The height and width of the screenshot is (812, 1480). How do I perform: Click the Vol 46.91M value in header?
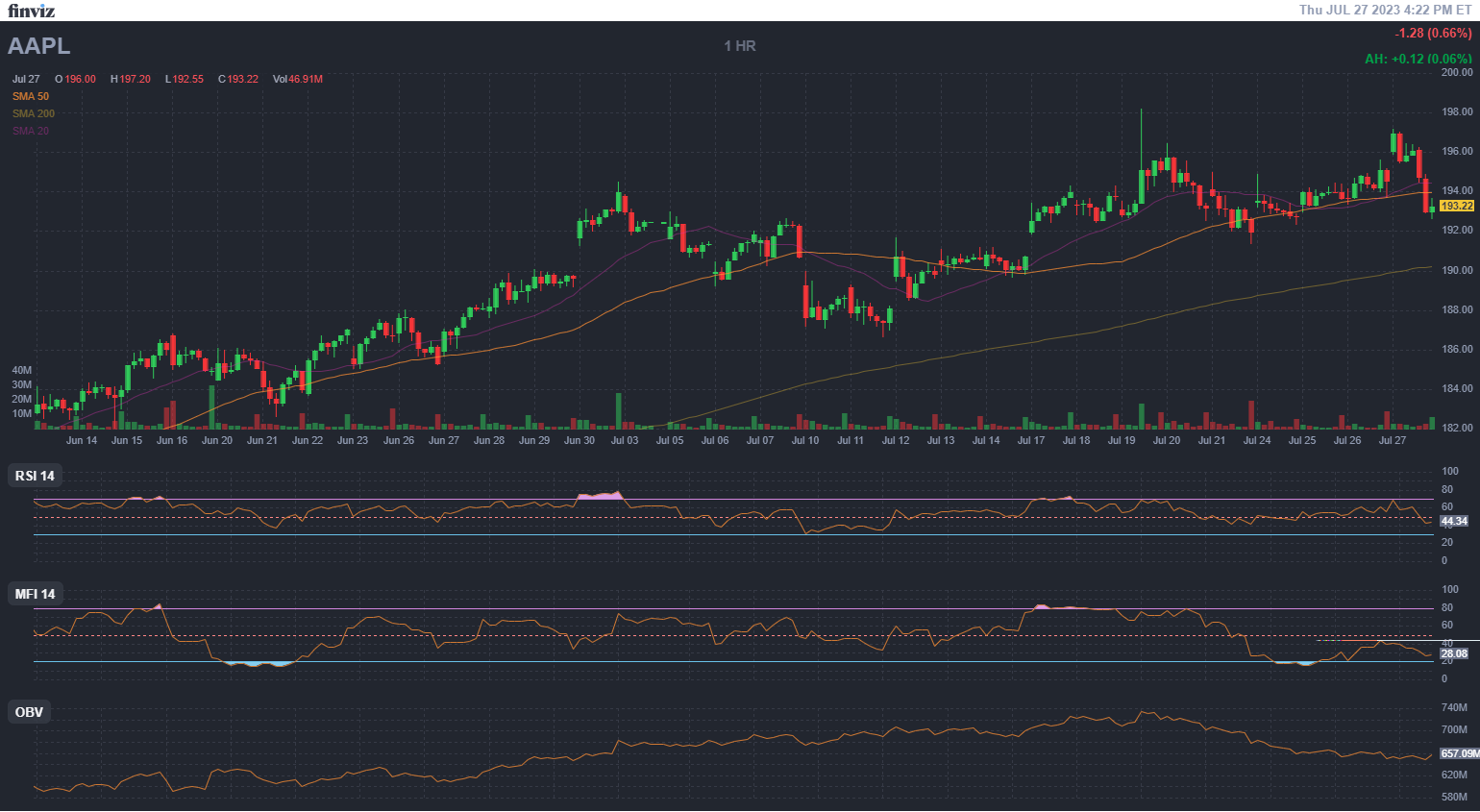click(297, 79)
